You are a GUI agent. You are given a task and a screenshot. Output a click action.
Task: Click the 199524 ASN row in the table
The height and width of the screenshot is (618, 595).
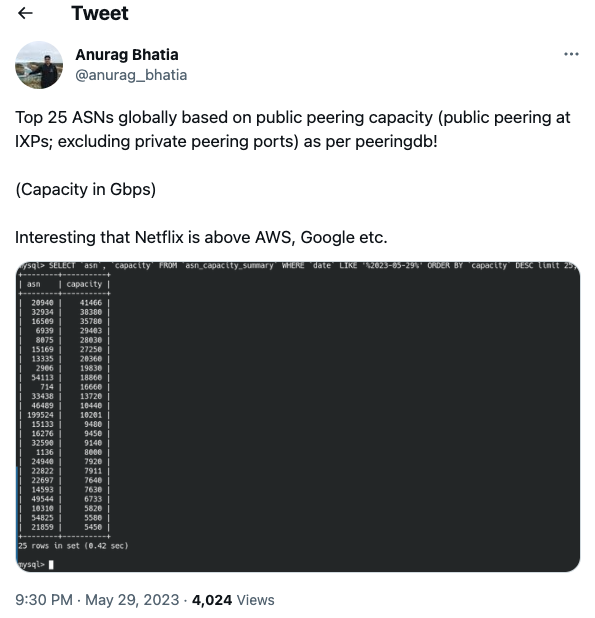coord(65,415)
